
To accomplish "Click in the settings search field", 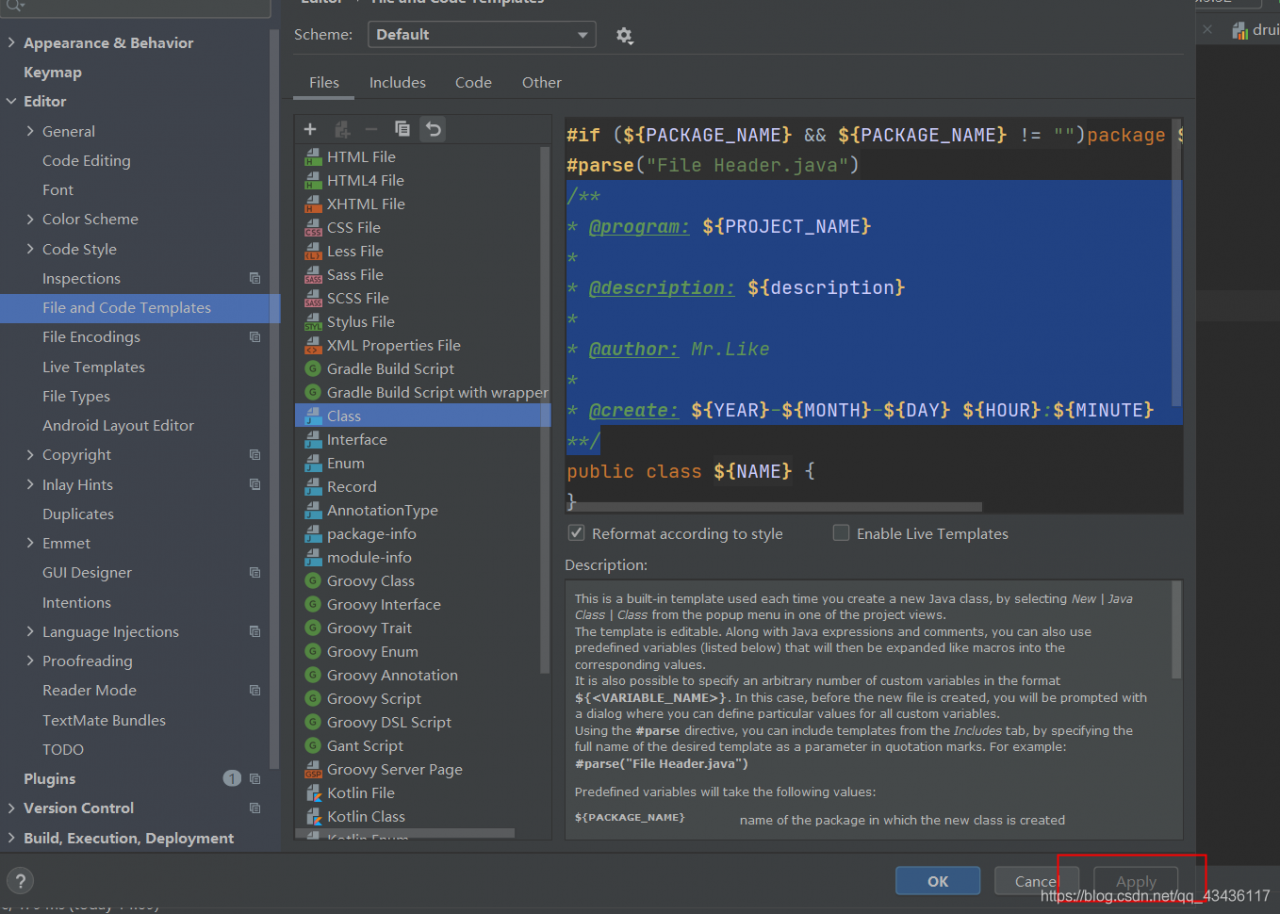I will (x=136, y=6).
